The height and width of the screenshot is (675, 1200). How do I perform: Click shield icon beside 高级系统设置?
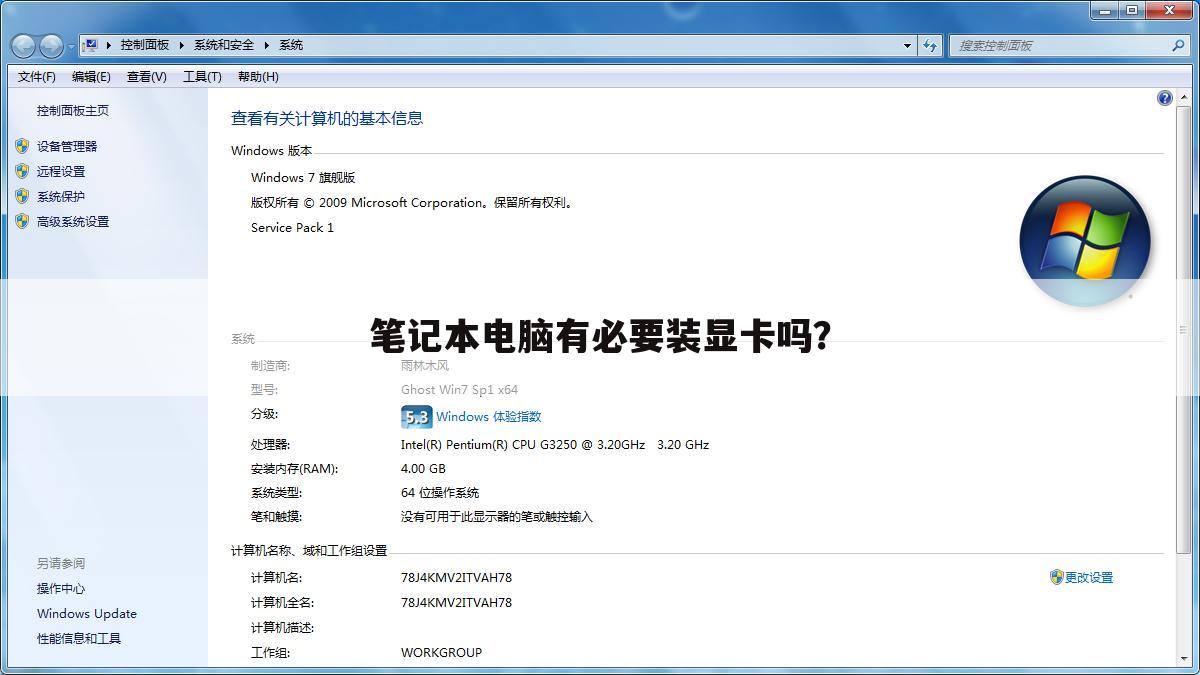(22, 221)
